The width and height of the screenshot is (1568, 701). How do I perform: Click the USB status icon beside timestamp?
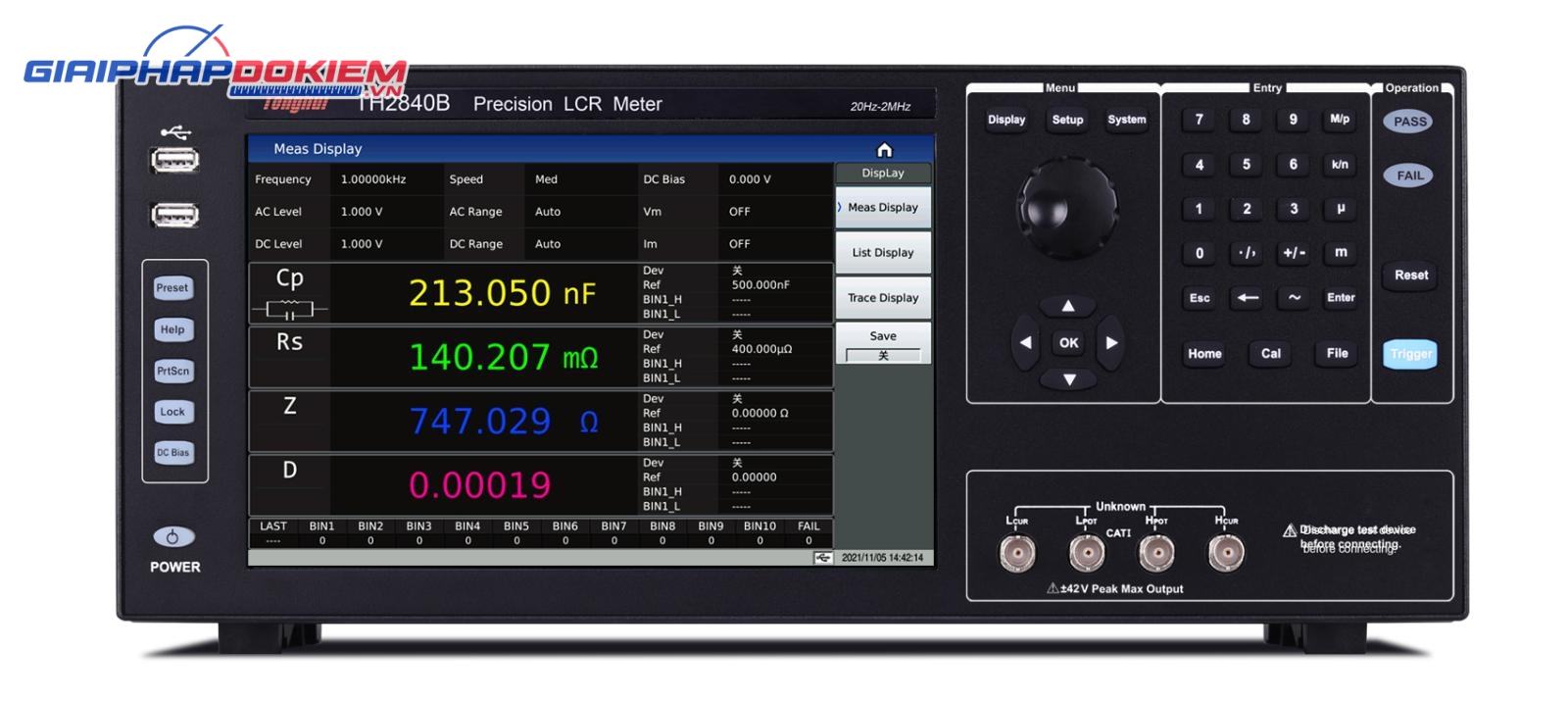(823, 557)
